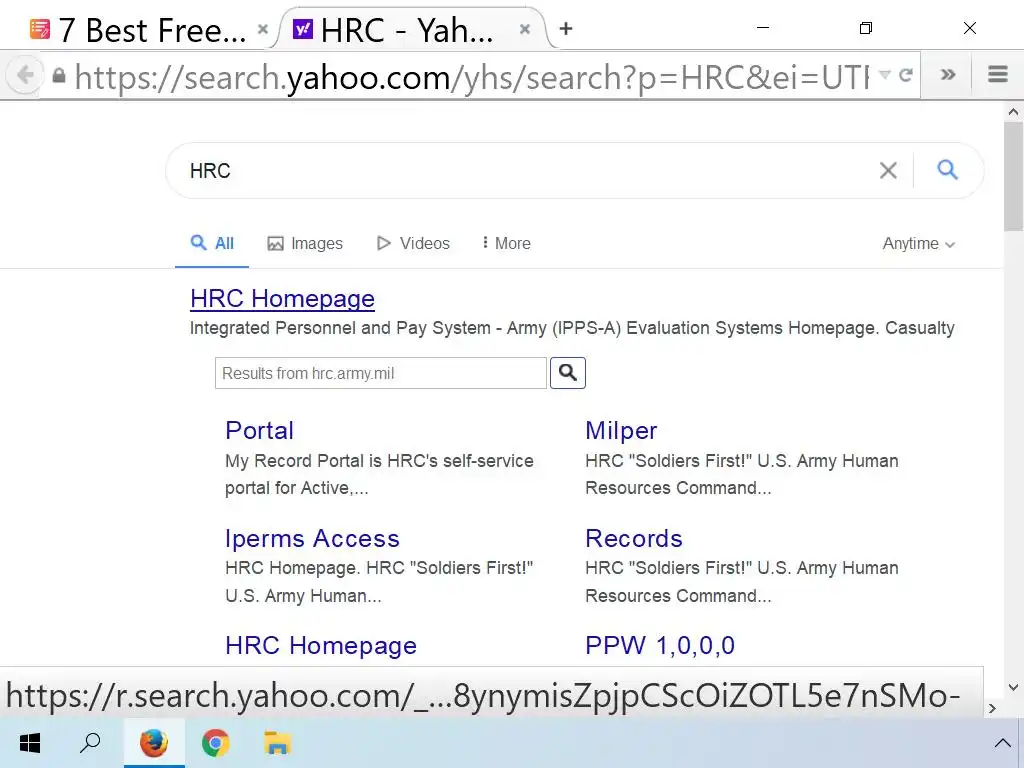Viewport: 1024px width, 768px height.
Task: Open the Records sitelink
Action: 633,538
